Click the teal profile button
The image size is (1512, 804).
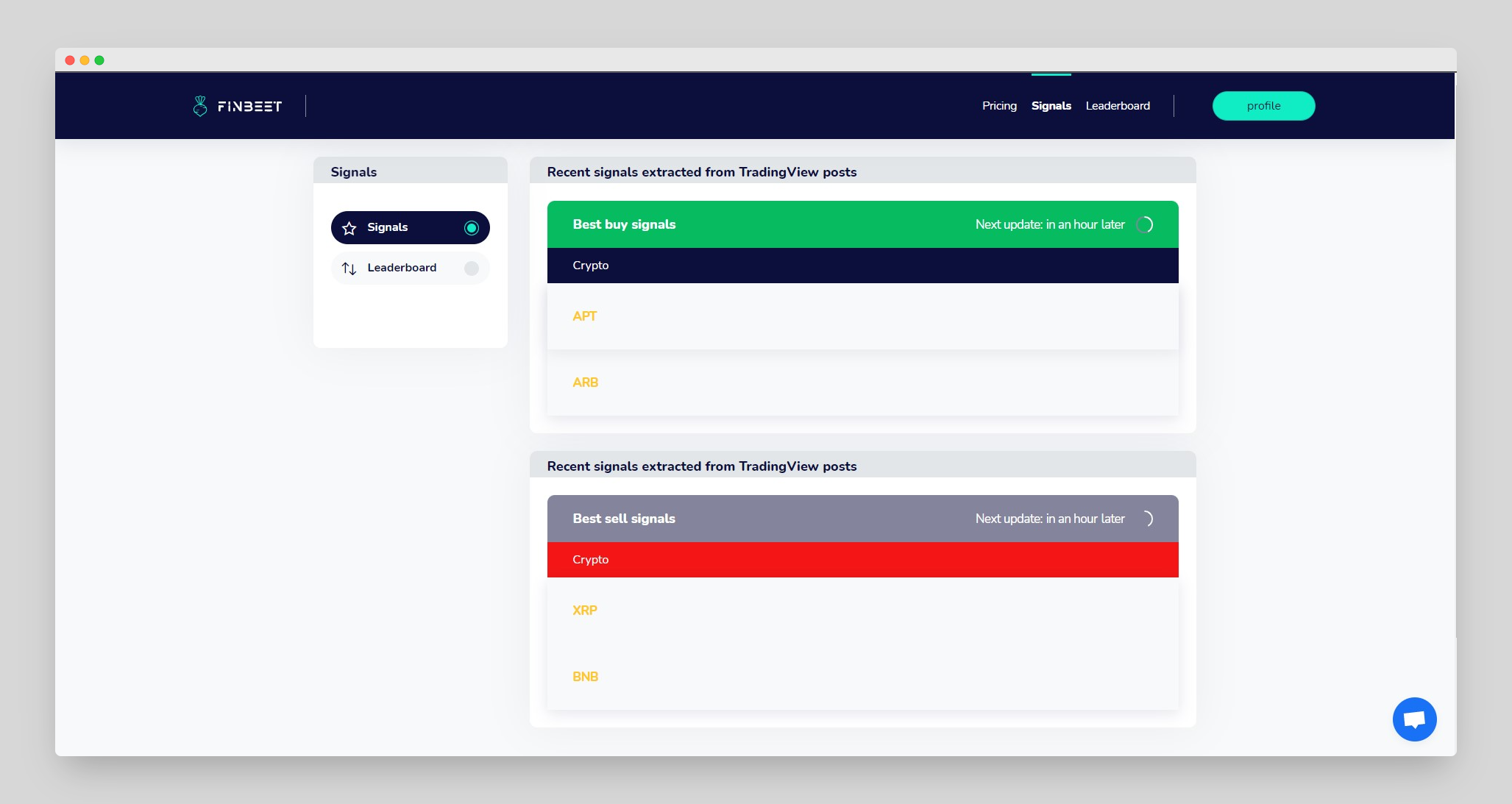[1263, 106]
